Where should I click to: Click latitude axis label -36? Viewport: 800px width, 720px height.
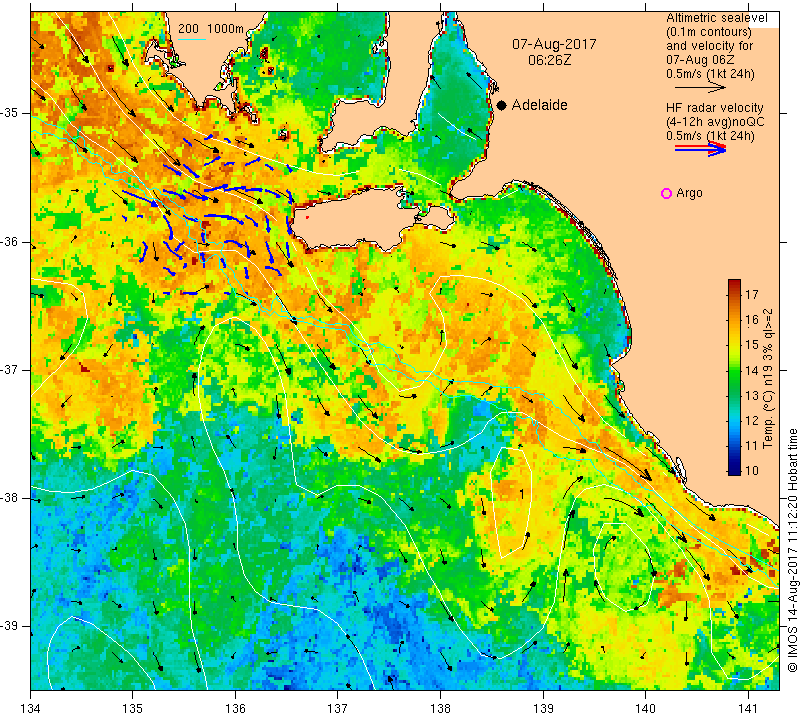tap(10, 241)
